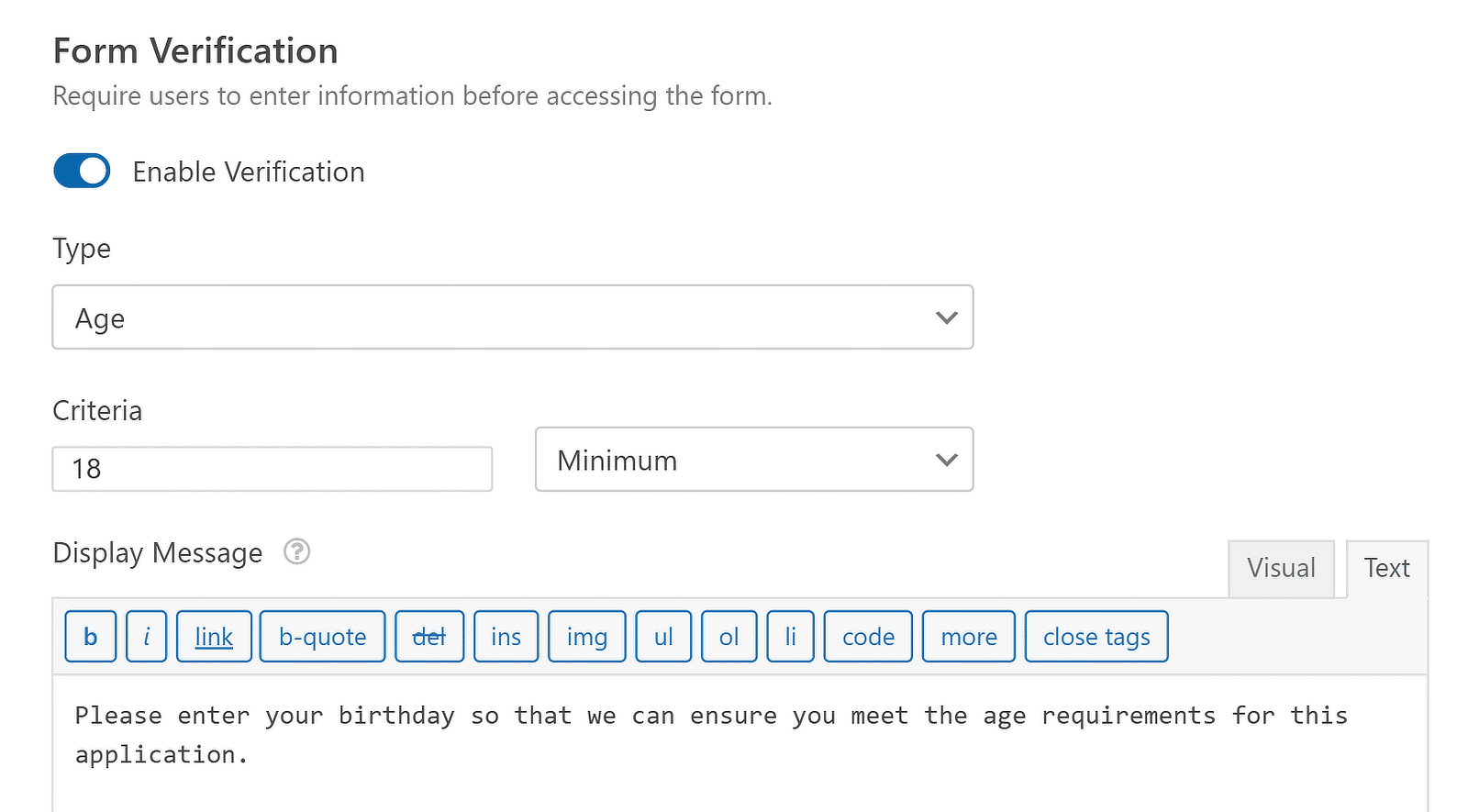This screenshot has width=1468, height=812.
Task: View the Display Message help tooltip
Action: point(295,552)
